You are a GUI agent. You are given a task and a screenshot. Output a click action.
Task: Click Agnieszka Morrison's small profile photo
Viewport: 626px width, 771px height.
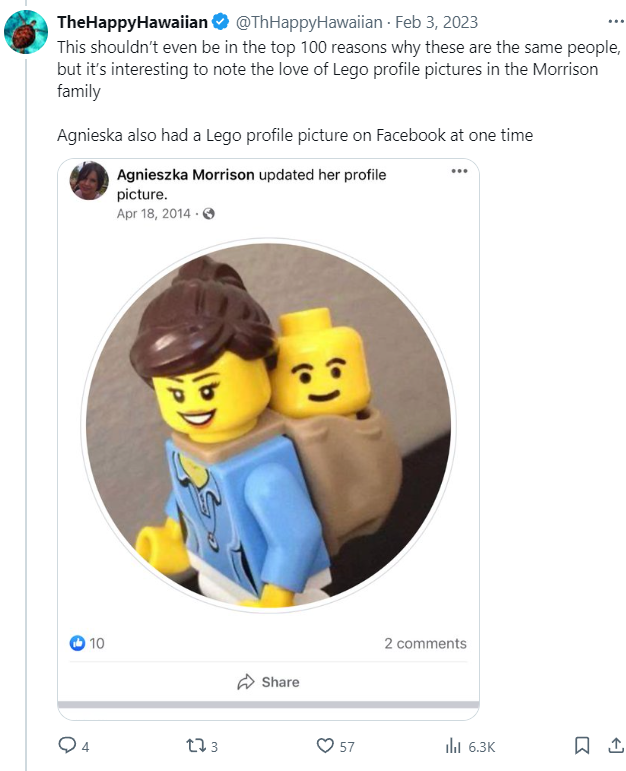tap(89, 180)
